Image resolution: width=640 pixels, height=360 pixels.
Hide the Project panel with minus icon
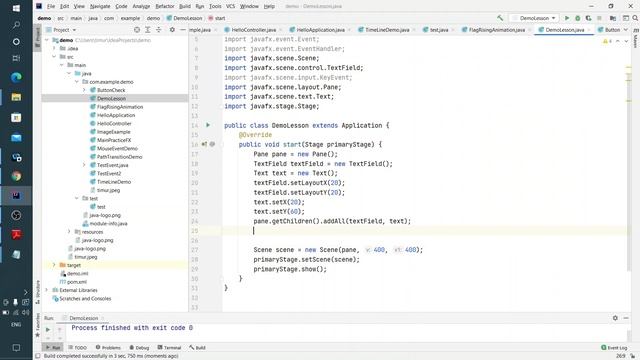pos(183,30)
